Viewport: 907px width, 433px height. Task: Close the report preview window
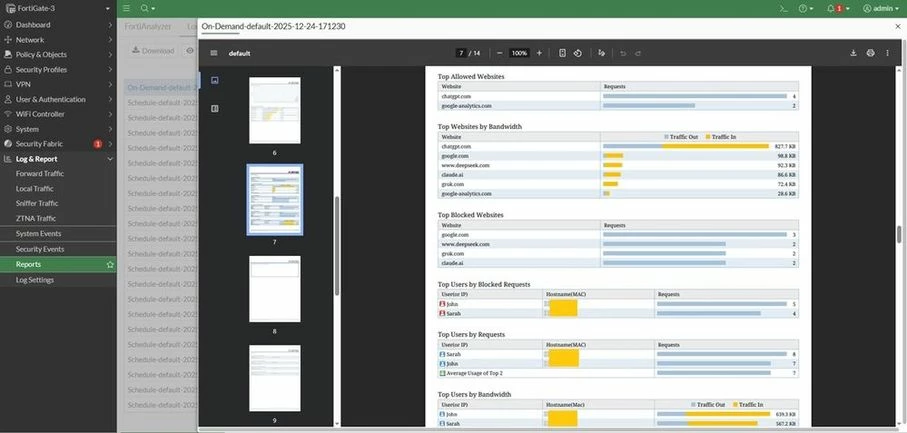tap(898, 27)
